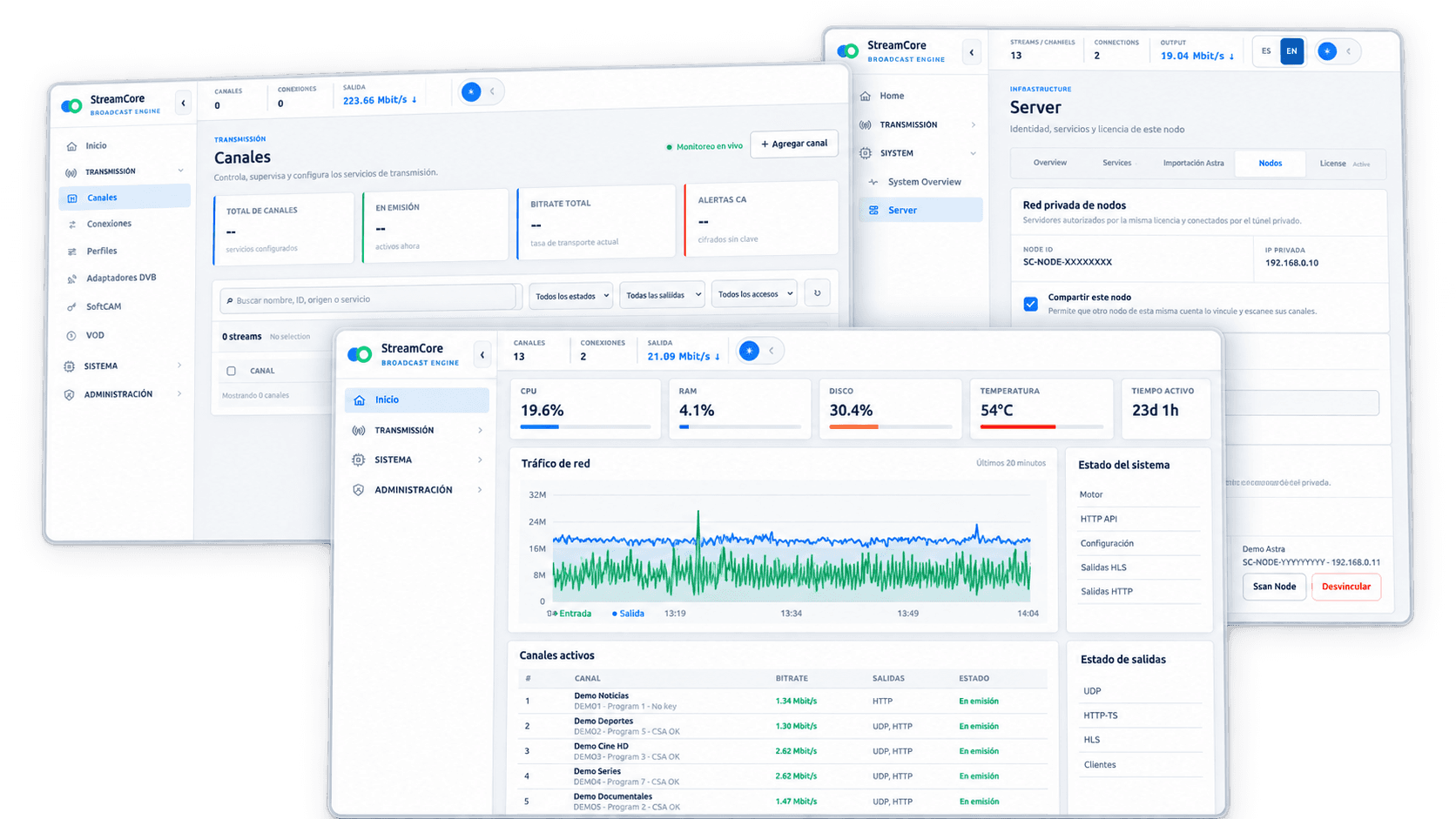Click the Inicio home icon in Canales window sidebar

(71, 146)
